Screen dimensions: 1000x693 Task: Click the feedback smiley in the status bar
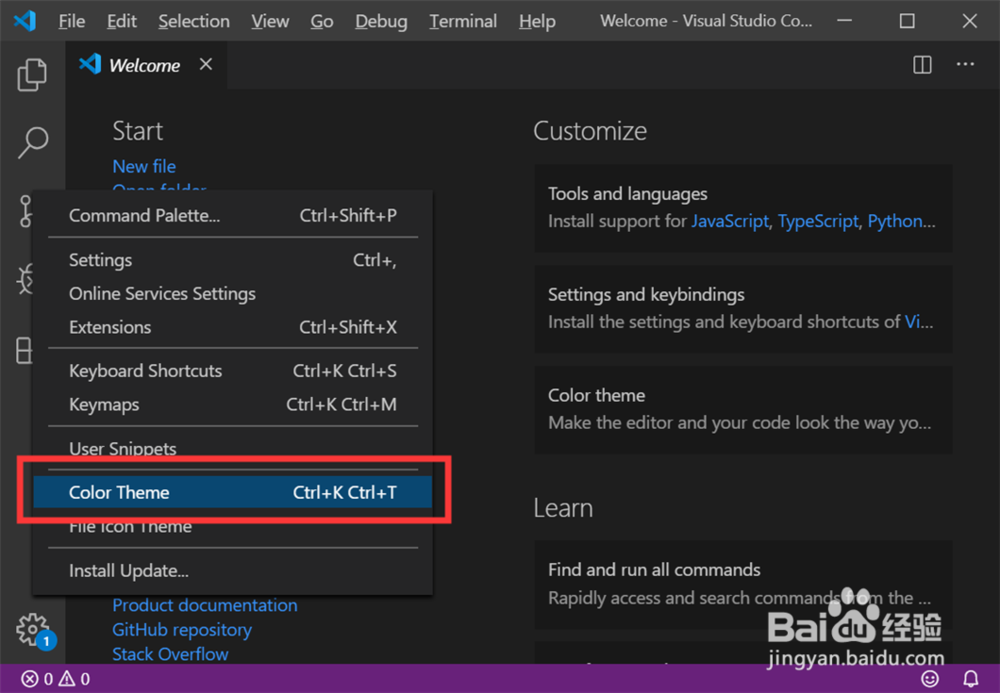(x=930, y=678)
